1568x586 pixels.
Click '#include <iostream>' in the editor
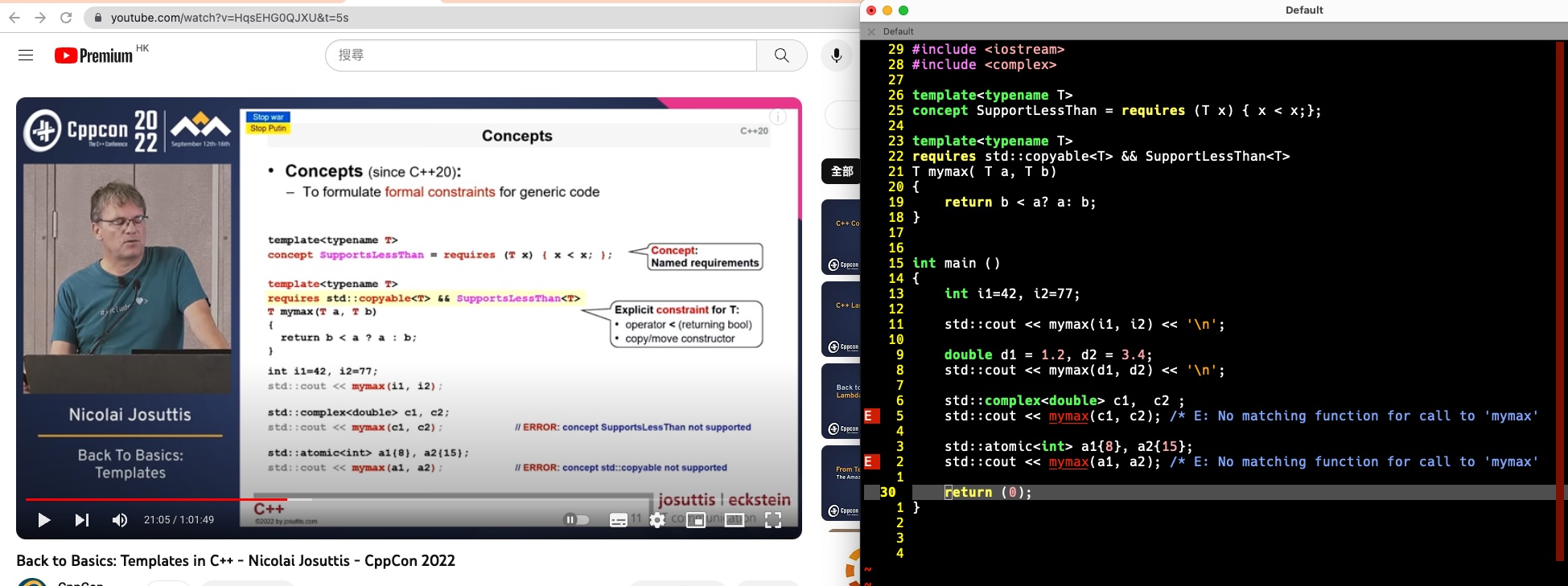(x=988, y=49)
